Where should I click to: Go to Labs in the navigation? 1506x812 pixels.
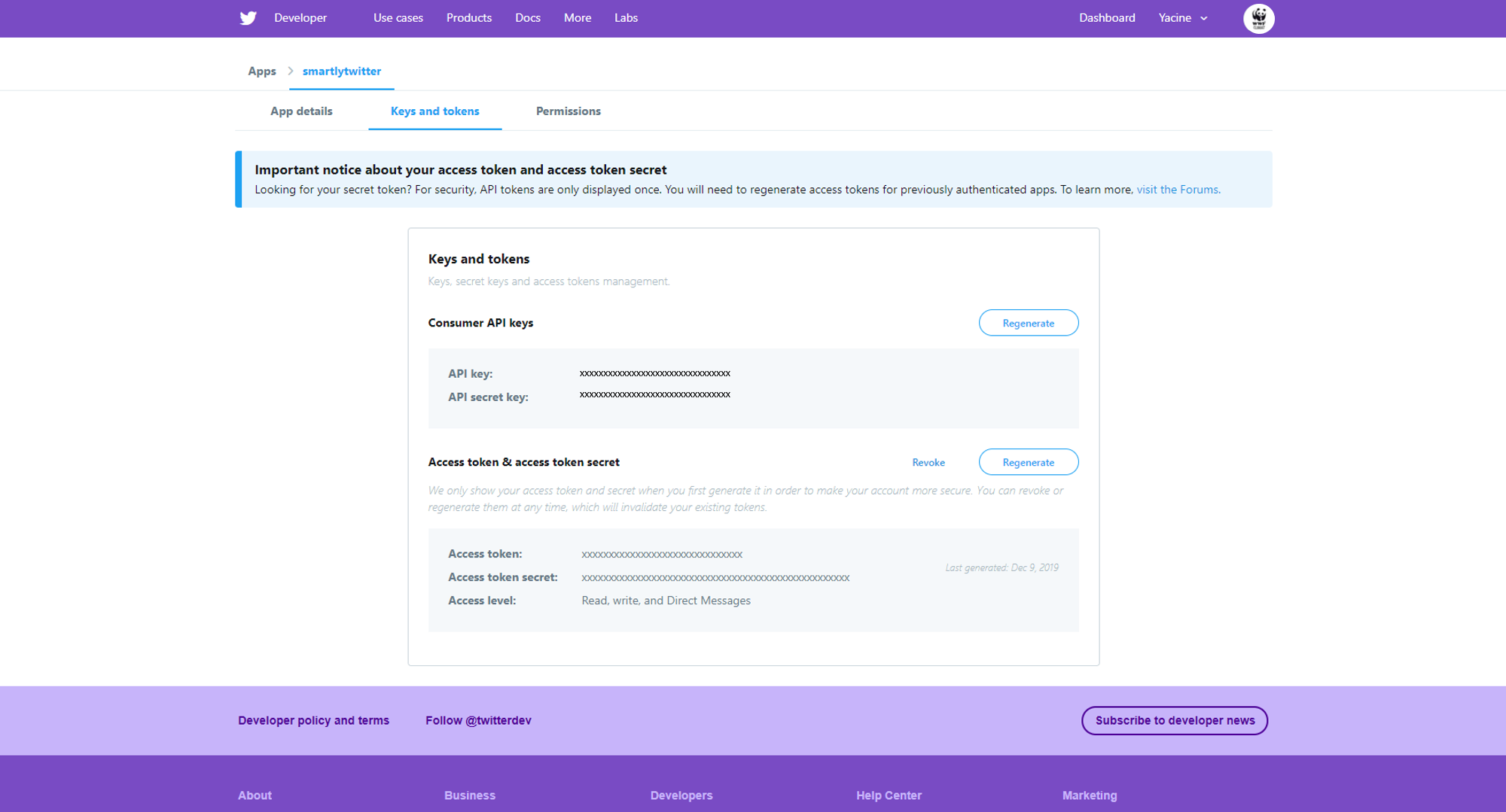626,18
